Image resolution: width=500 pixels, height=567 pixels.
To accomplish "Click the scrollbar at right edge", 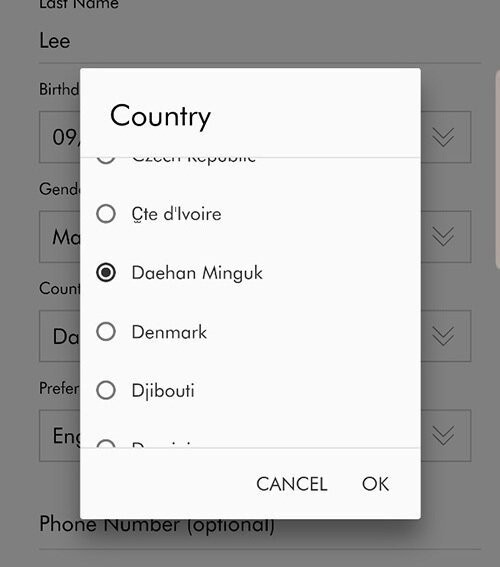I will pos(497,170).
